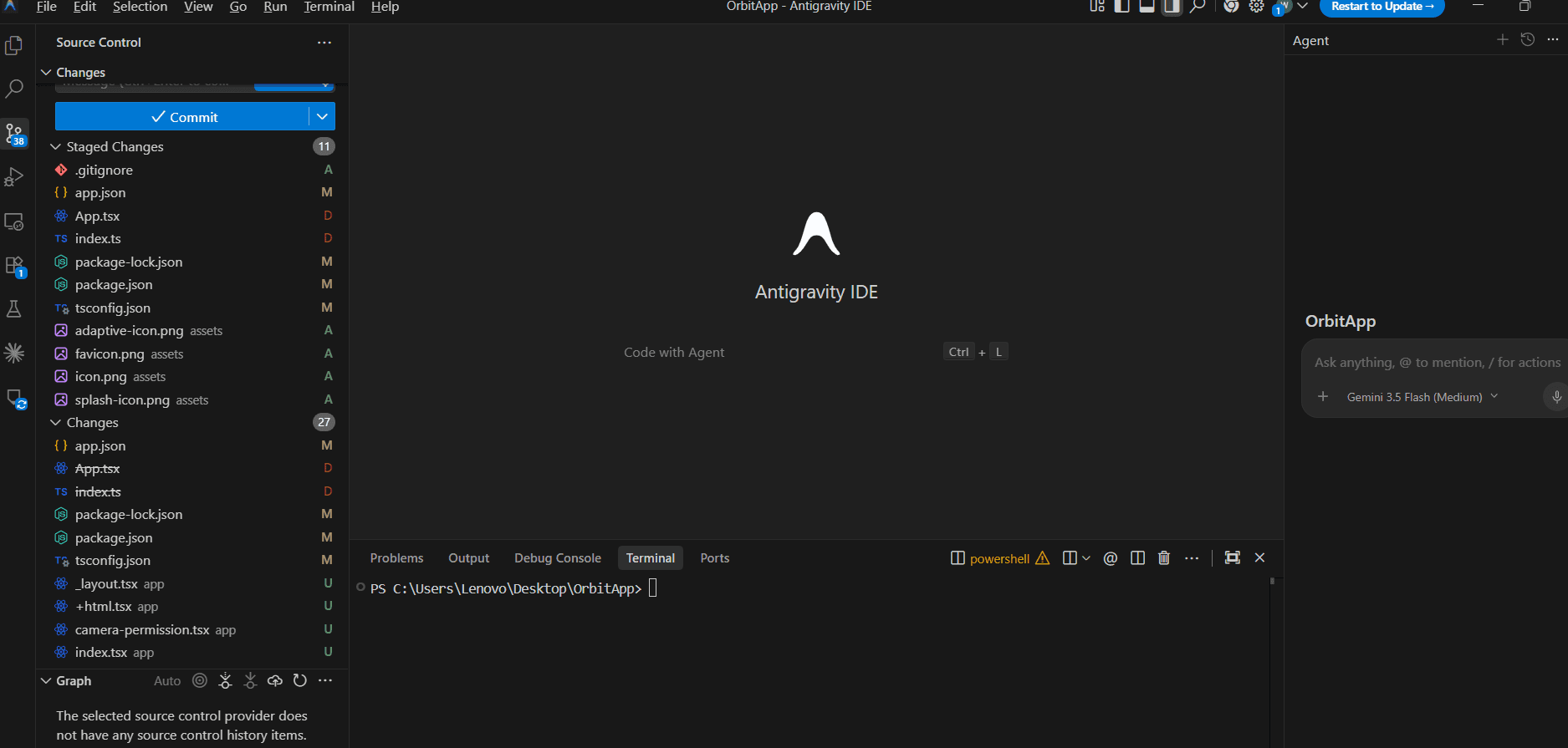Open the Extensions view in activity bar
This screenshot has width=1568, height=748.
14,266
